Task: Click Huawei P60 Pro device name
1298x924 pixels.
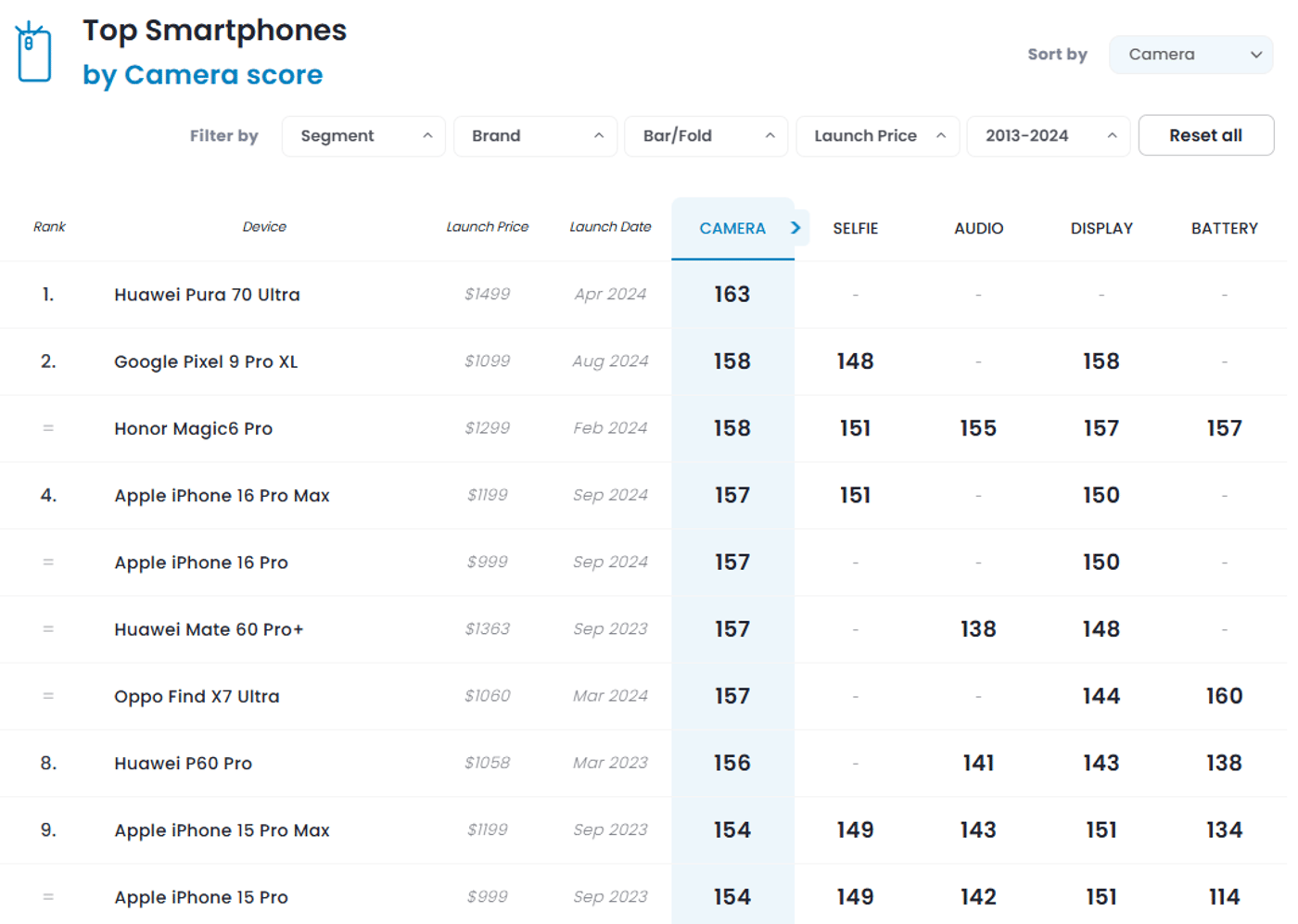Action: [183, 764]
